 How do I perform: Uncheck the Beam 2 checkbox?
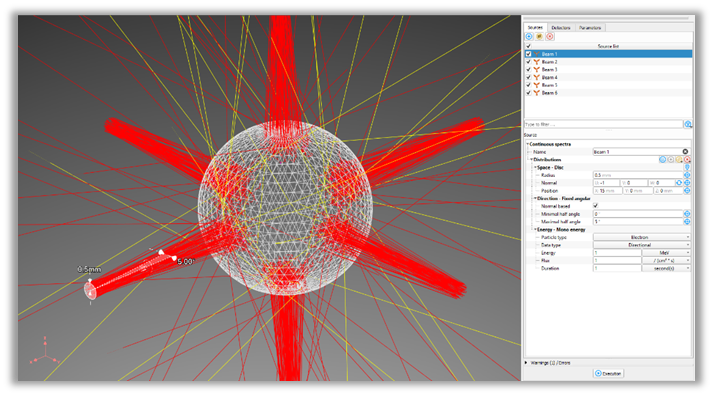click(x=528, y=62)
